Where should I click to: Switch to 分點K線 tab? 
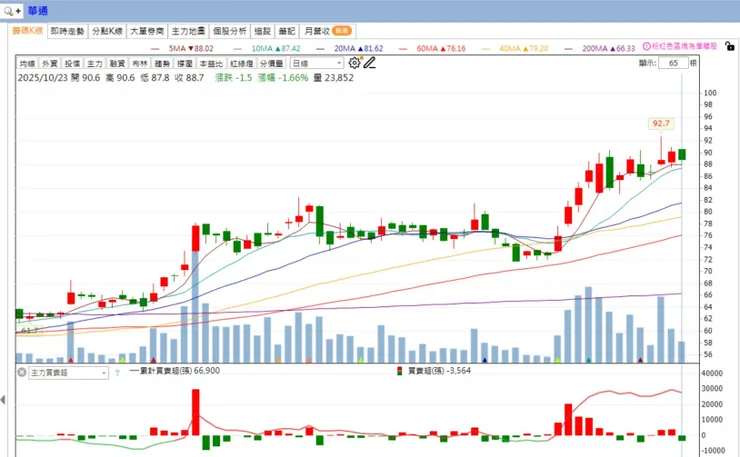pyautogui.click(x=107, y=31)
